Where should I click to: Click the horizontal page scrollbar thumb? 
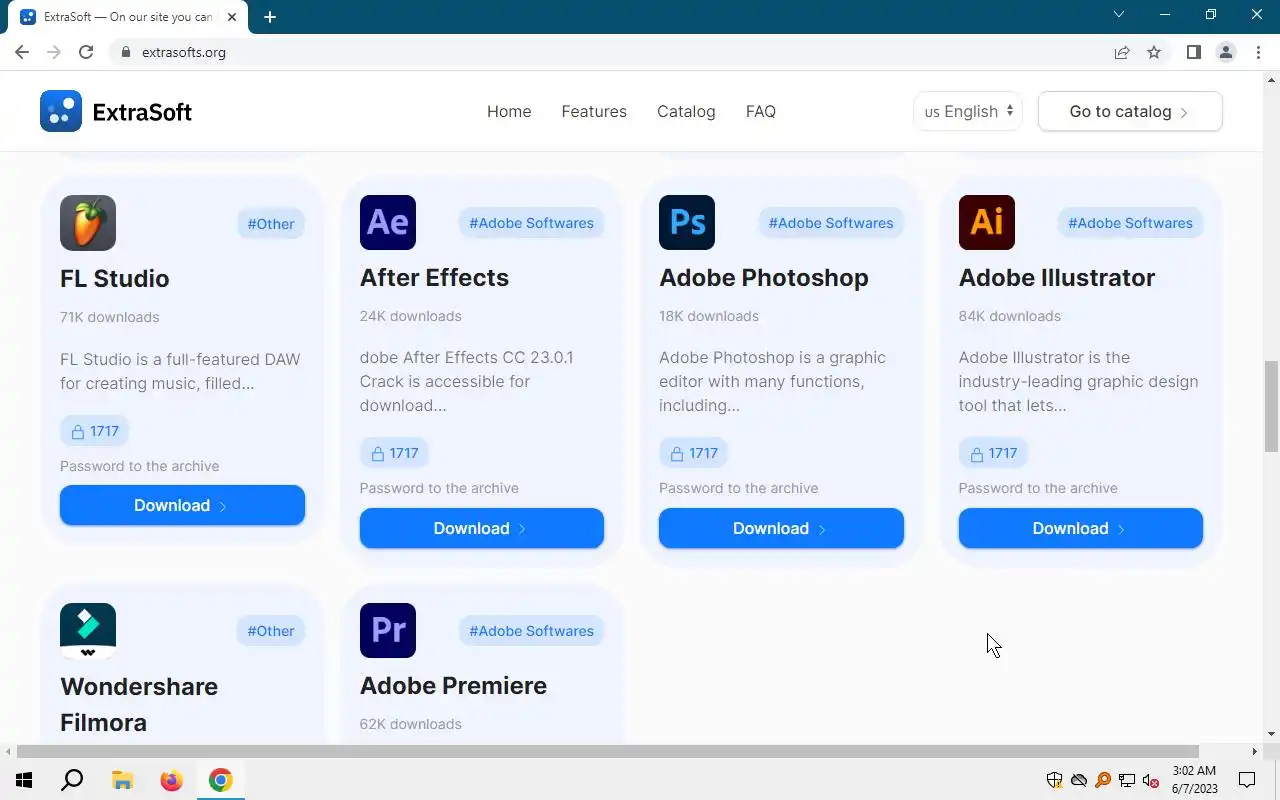click(x=607, y=751)
